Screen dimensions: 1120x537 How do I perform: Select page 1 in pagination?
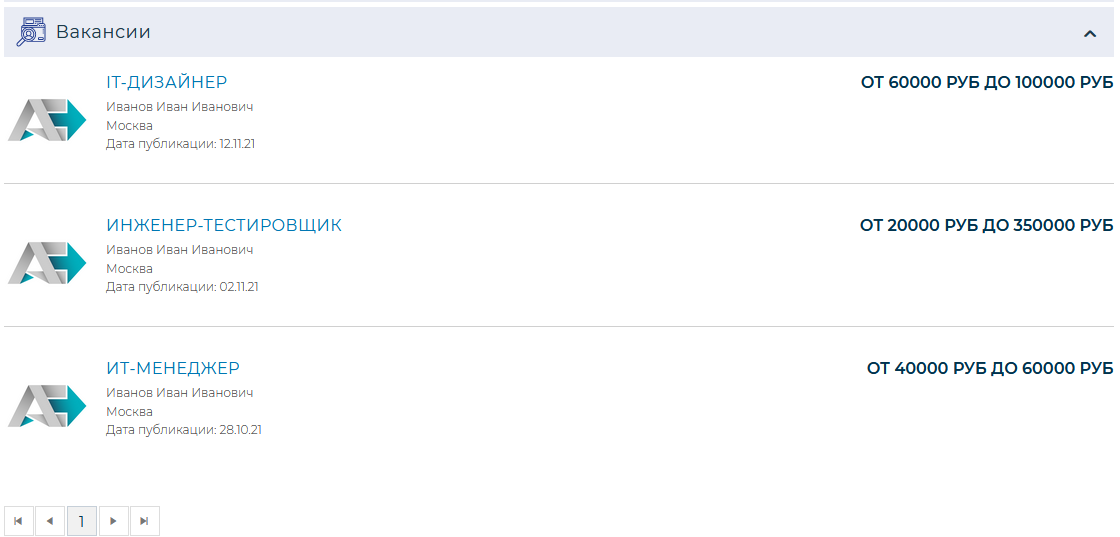(x=82, y=521)
